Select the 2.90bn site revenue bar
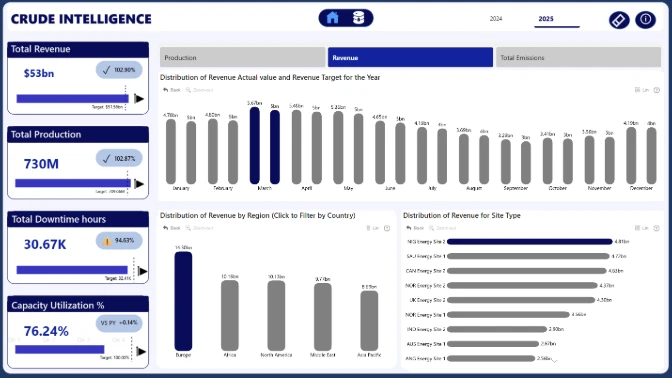Viewport: 672px width, 378px height. click(497, 329)
